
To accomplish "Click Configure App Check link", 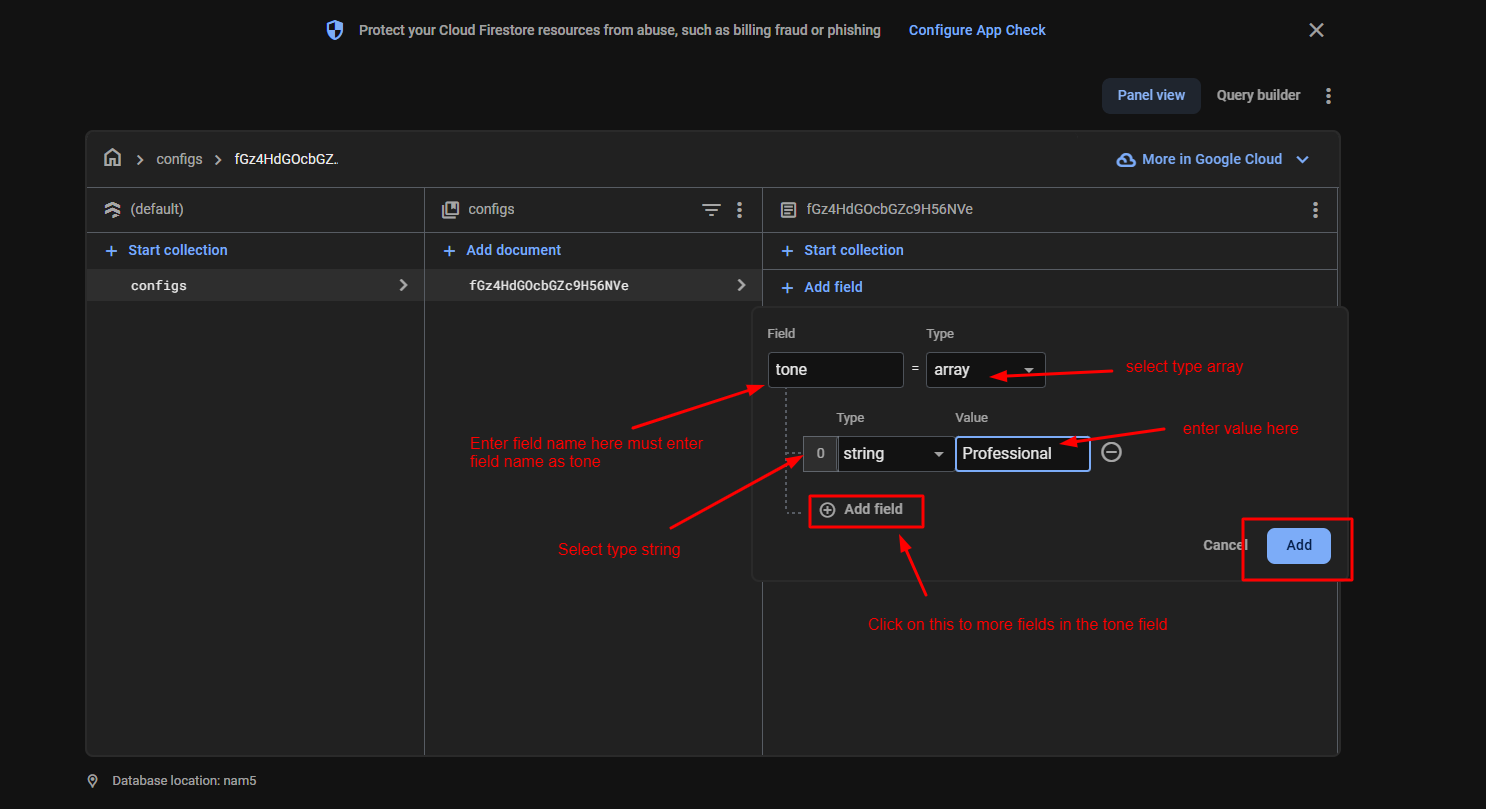I will (977, 30).
